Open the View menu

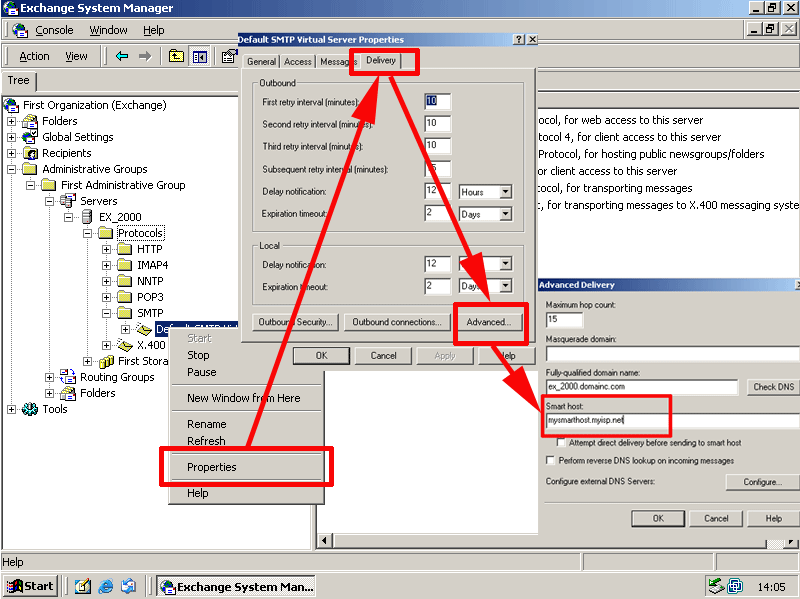(x=76, y=56)
